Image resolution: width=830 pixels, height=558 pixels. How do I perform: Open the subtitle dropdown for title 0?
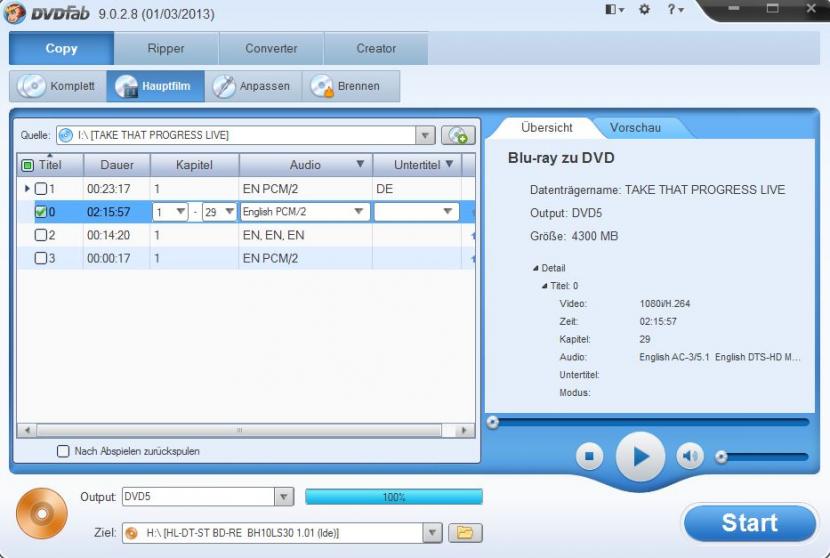click(417, 212)
